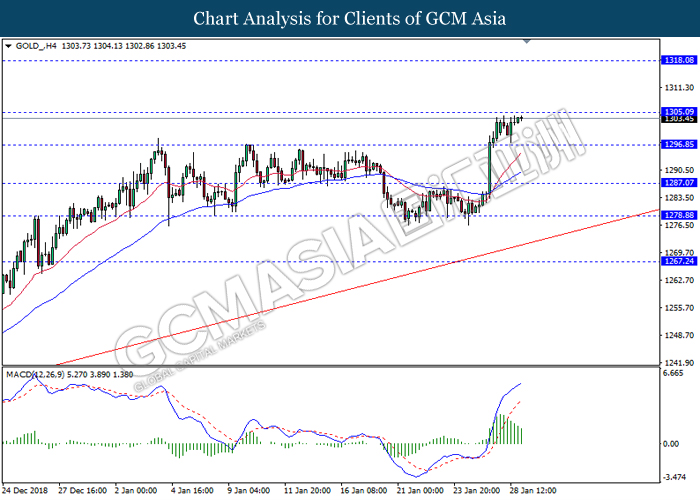Click the MACD 0.00 scale value

tap(671, 444)
